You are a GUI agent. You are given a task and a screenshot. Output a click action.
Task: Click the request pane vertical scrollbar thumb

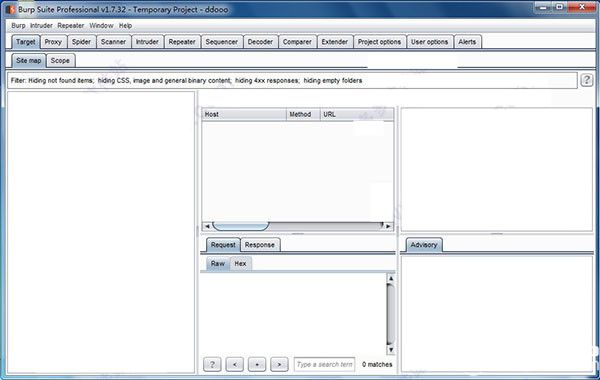(391, 314)
